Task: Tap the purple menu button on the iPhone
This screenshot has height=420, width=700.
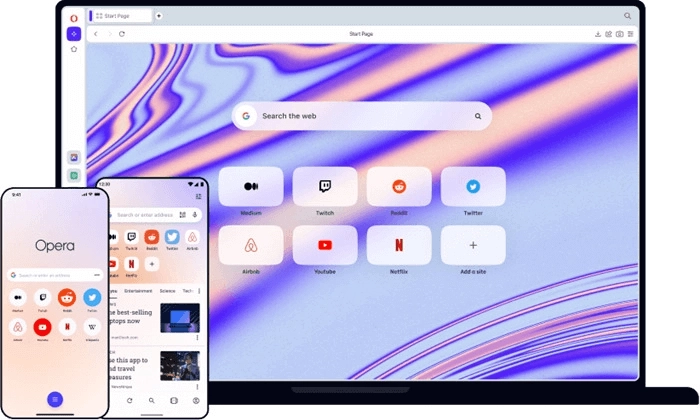Action: [x=55, y=399]
